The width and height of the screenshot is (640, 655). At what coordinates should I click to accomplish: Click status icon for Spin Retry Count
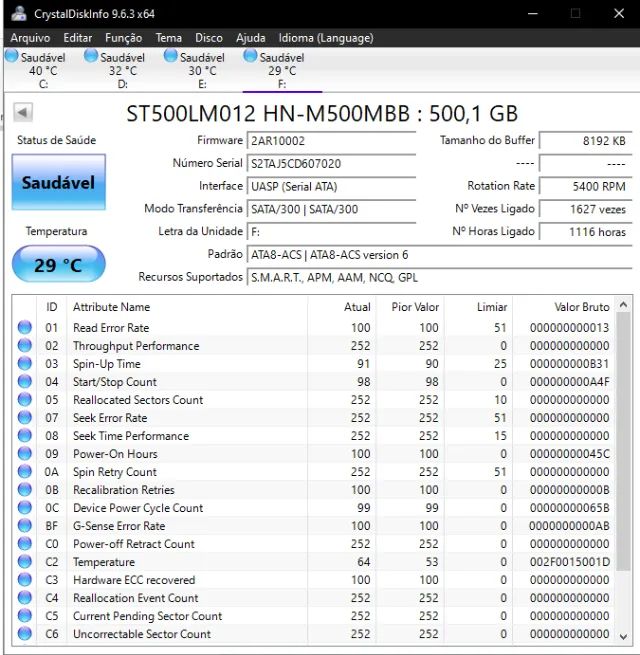[25, 471]
